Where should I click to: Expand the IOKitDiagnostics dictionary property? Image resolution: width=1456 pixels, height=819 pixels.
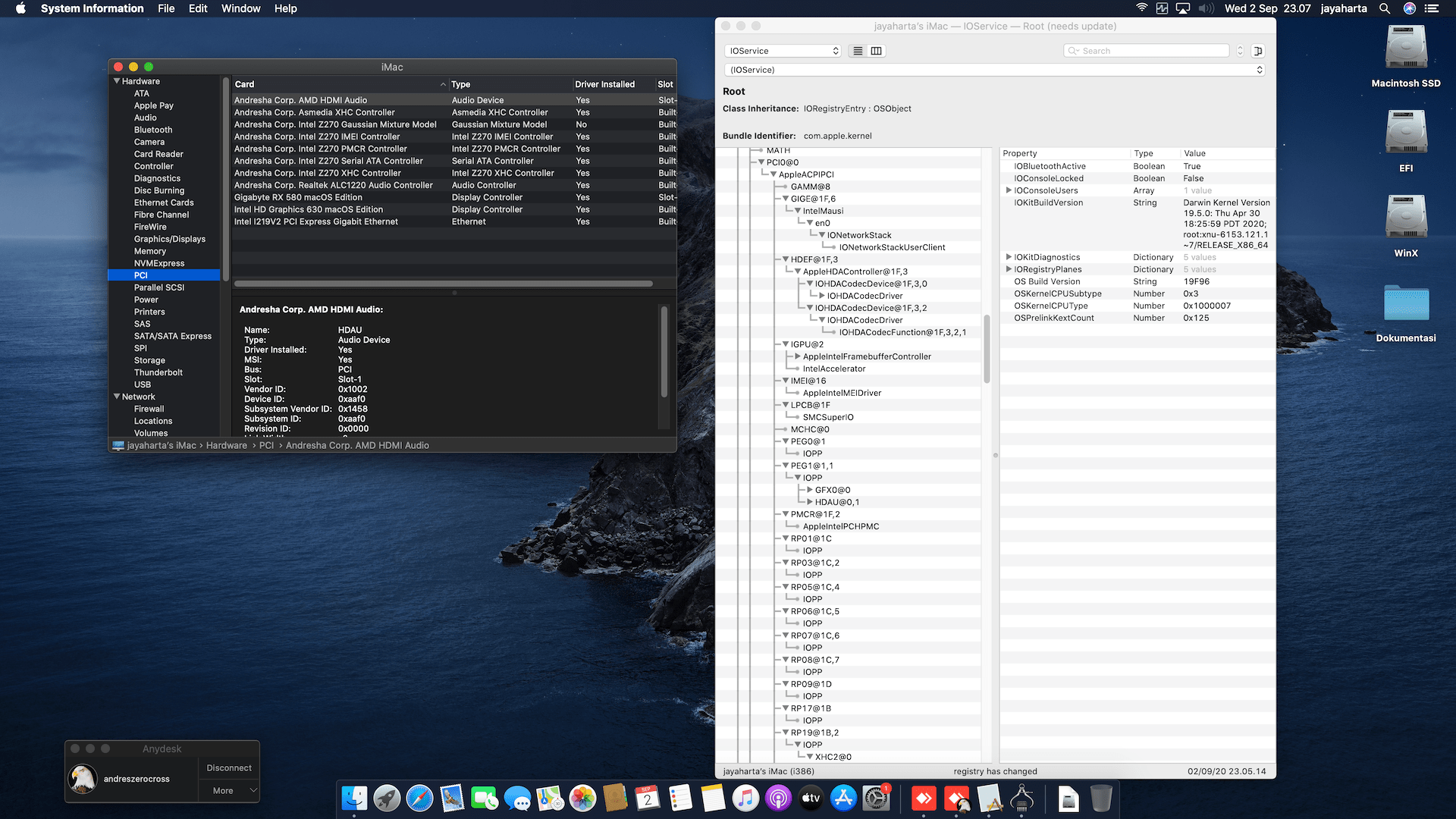[x=1009, y=257]
